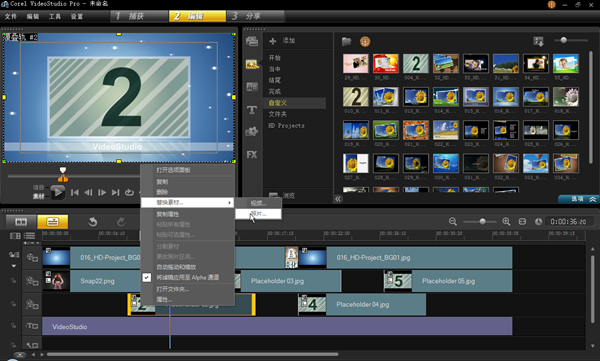Click the project duration clock icon
The height and width of the screenshot is (361, 600).
[x=538, y=222]
